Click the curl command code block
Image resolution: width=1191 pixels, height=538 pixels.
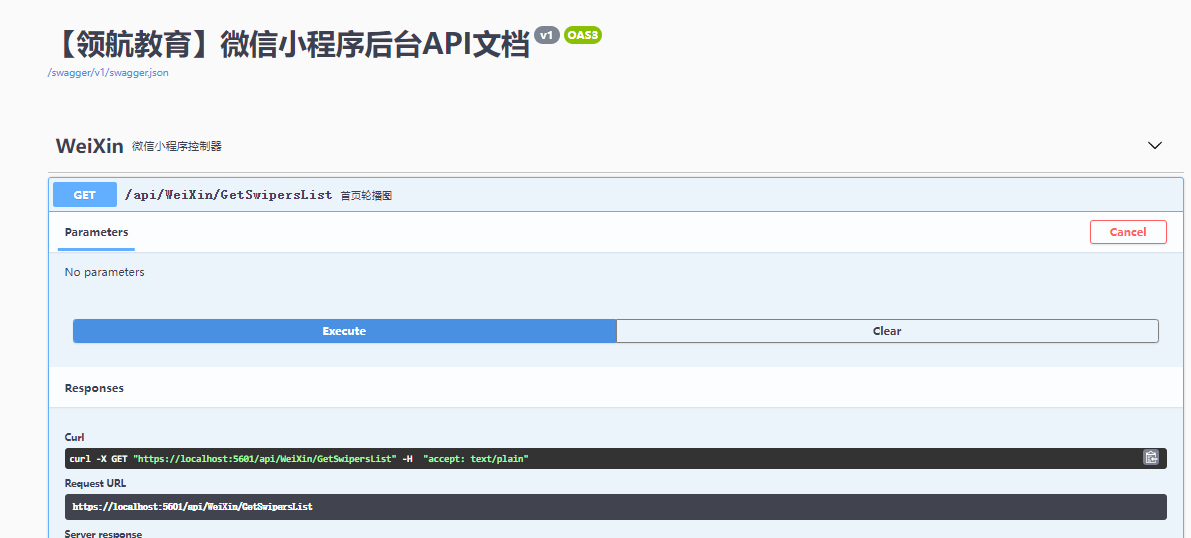pos(616,458)
